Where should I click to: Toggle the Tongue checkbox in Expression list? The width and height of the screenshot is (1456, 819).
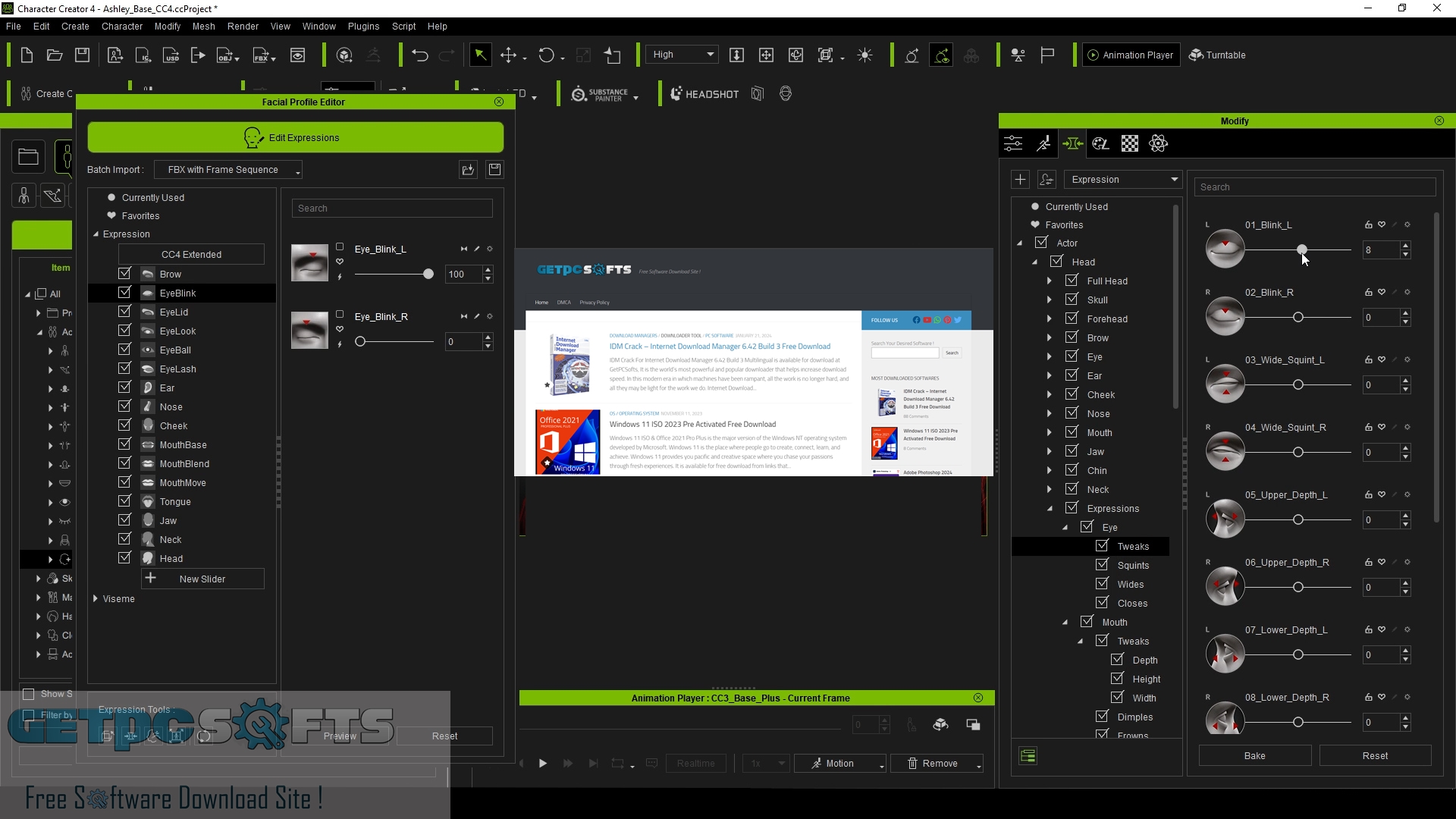click(x=124, y=501)
